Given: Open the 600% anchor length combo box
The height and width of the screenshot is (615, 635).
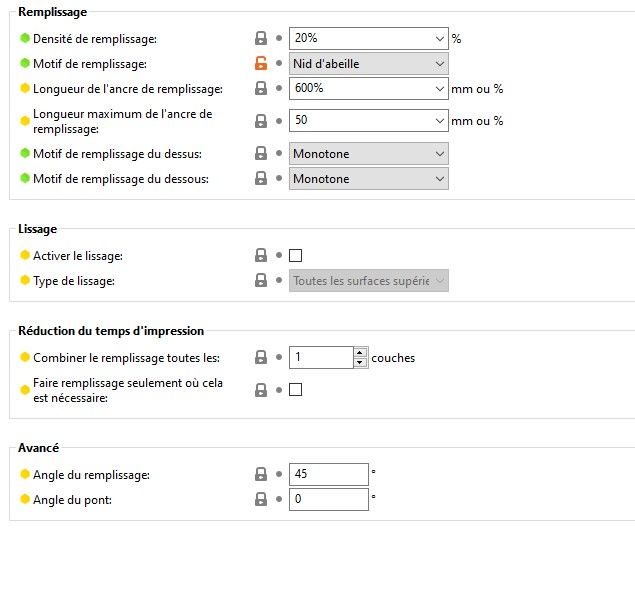Looking at the screenshot, I should [369, 89].
